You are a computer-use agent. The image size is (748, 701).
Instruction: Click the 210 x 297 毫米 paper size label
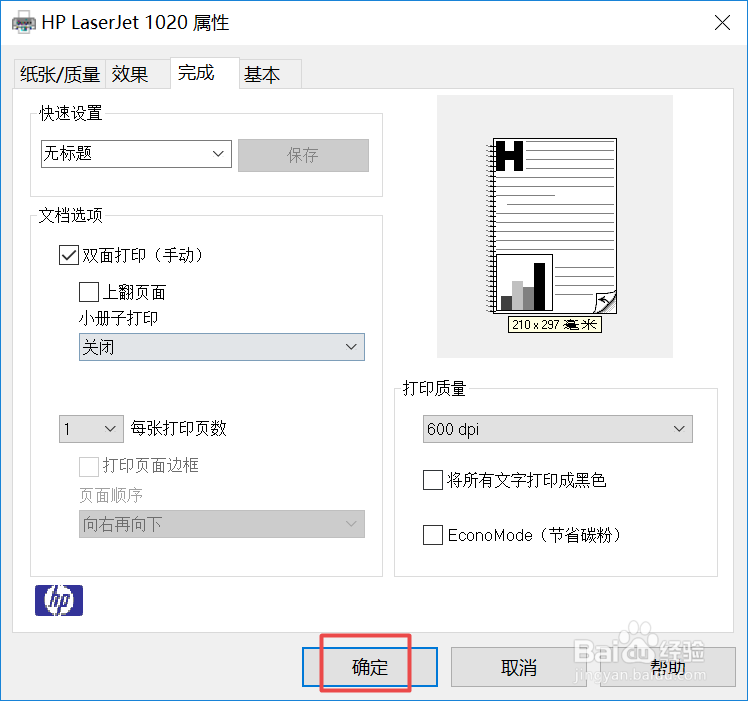(x=554, y=324)
